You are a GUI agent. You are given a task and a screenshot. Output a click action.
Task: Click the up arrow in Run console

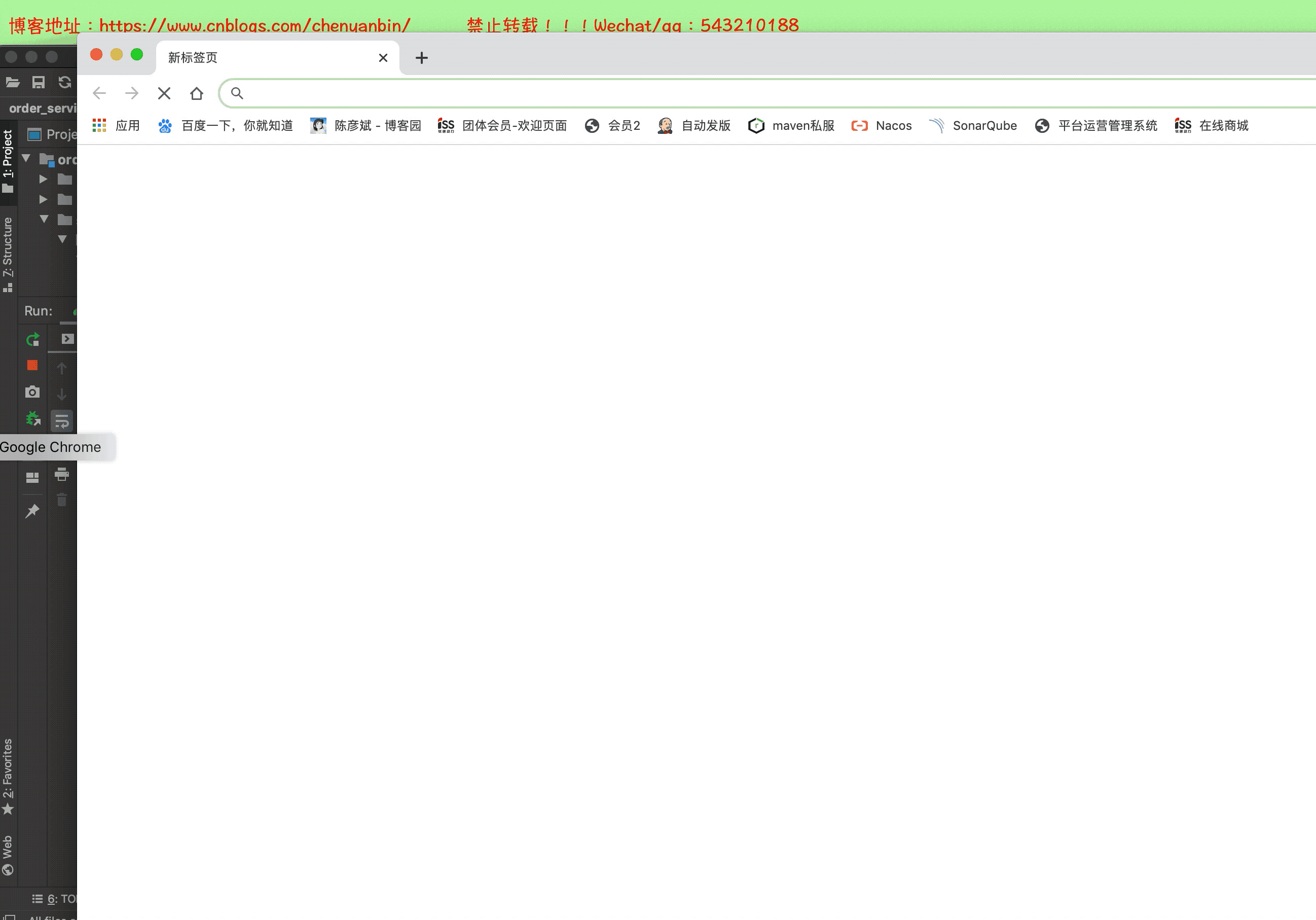click(x=62, y=368)
